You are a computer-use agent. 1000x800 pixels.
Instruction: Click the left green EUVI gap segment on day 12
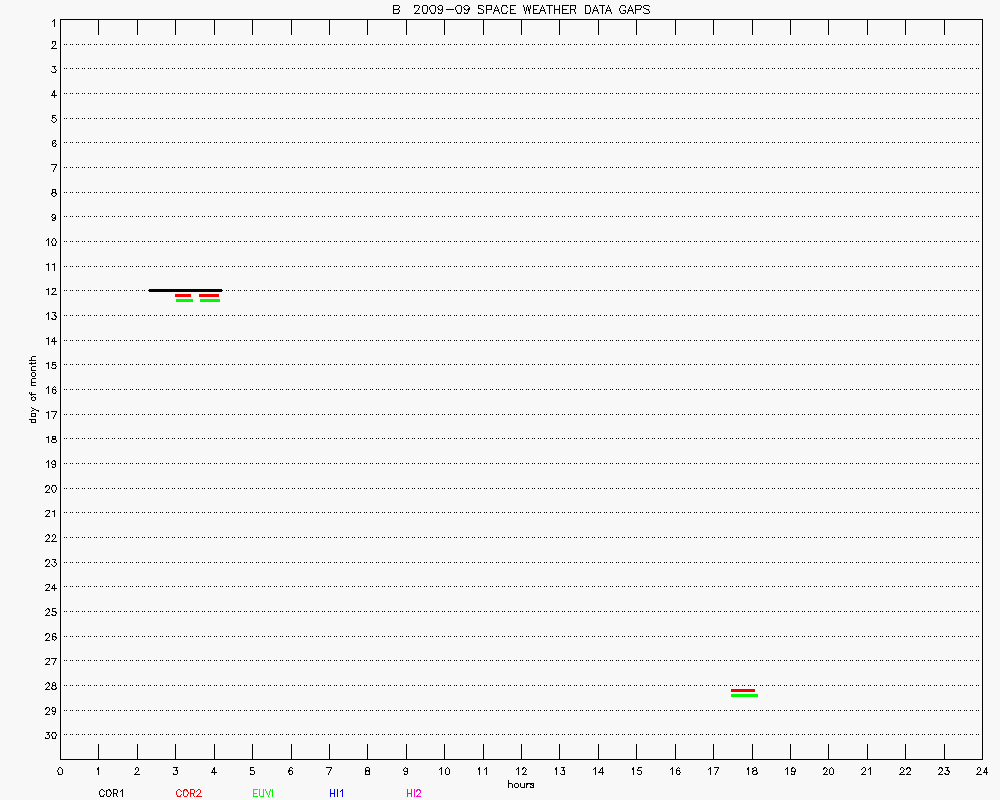click(x=184, y=300)
